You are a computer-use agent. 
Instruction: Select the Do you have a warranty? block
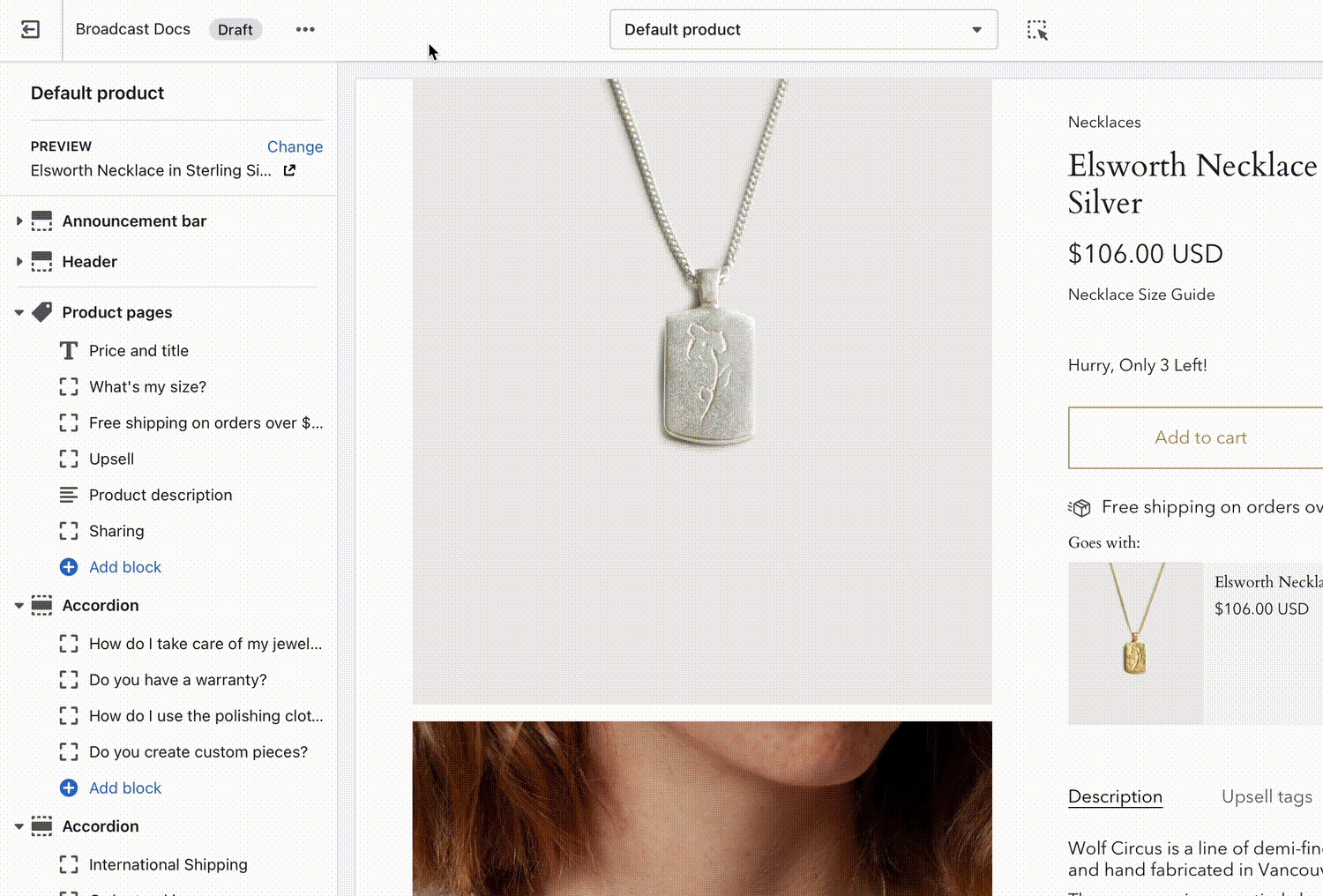pos(177,680)
